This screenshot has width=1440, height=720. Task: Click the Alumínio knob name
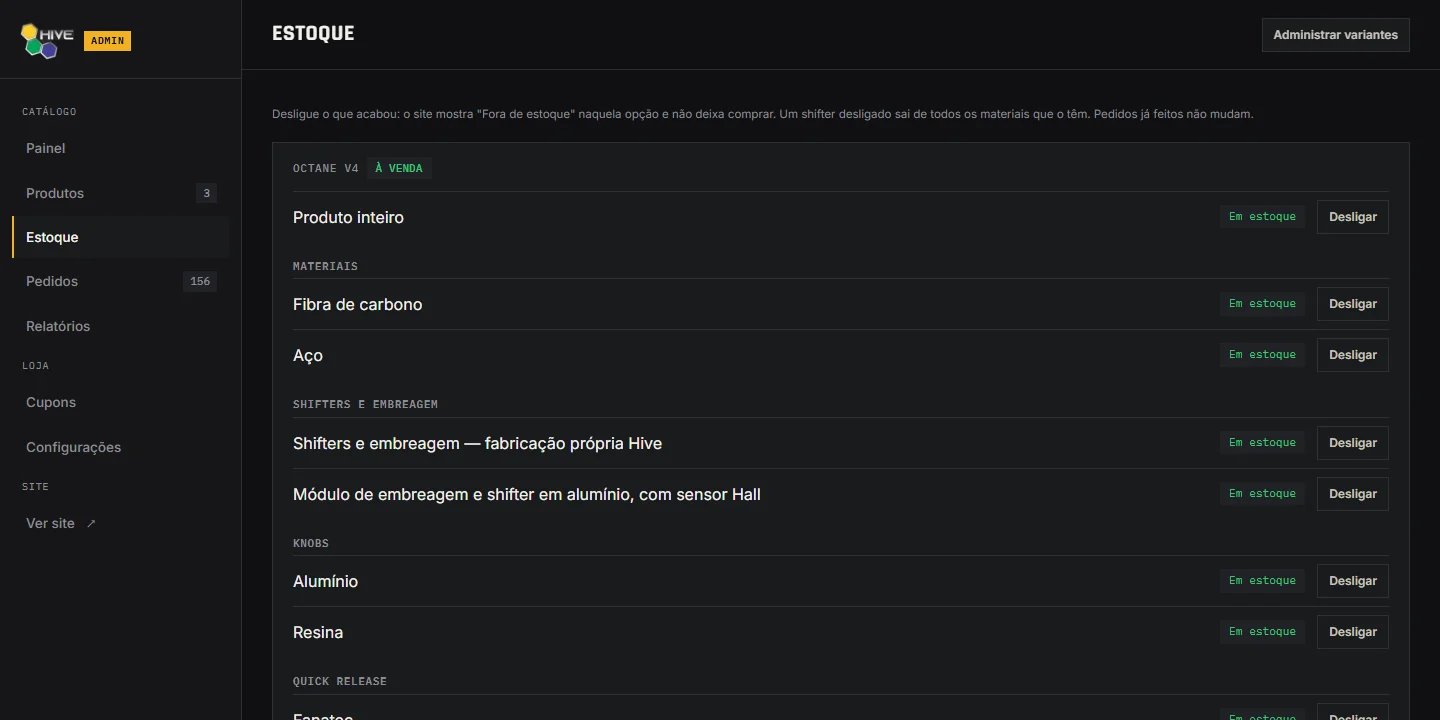[x=325, y=581]
